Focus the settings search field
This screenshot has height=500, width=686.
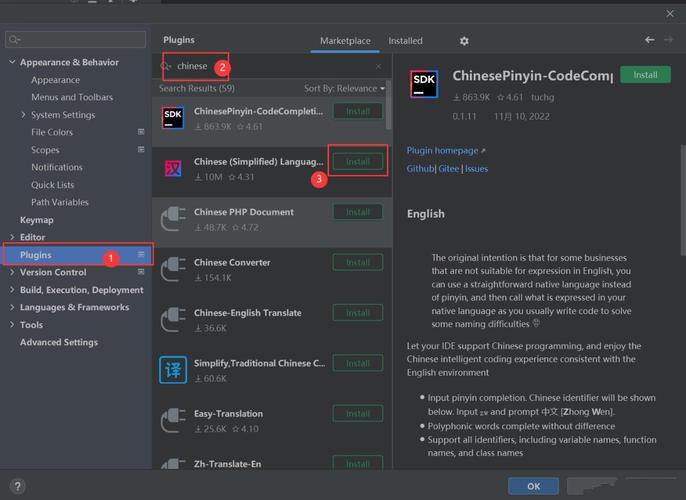(x=75, y=39)
